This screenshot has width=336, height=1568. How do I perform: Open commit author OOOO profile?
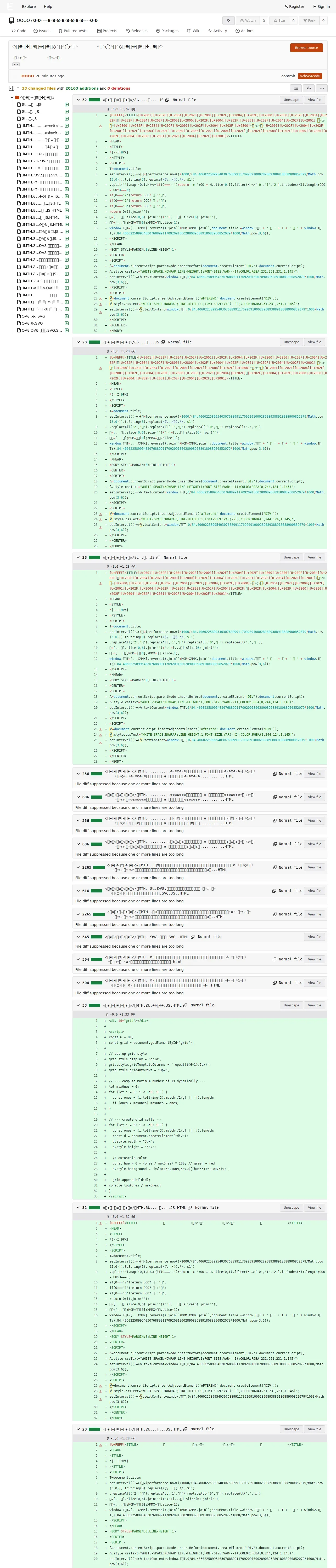point(27,76)
